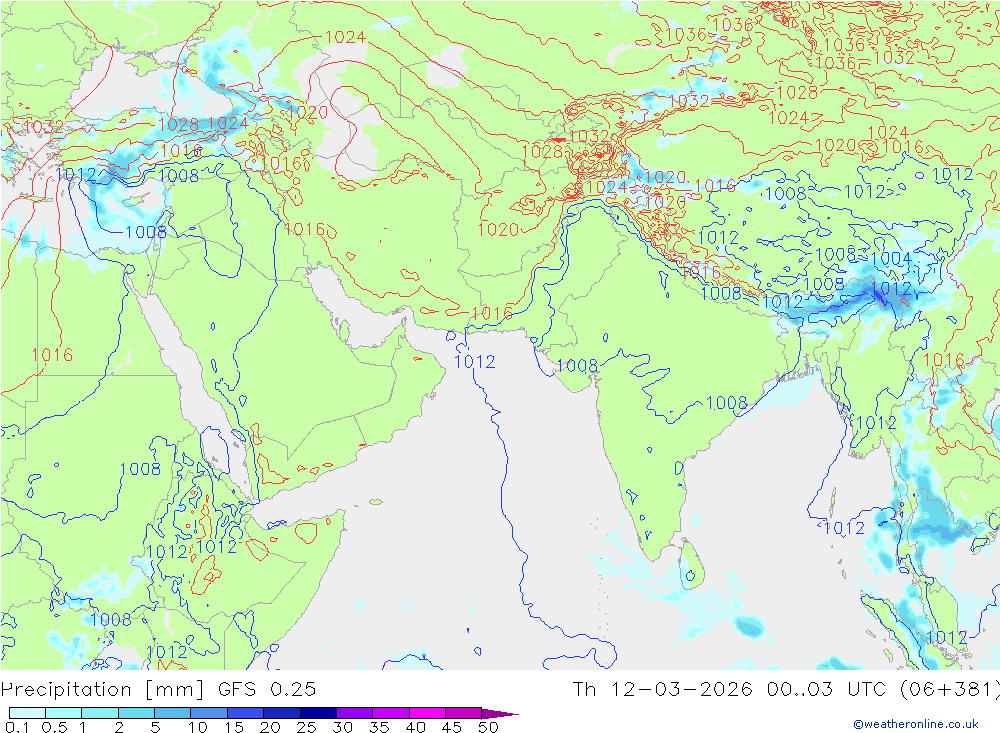The height and width of the screenshot is (733, 1000).
Task: Select the 15–20 mm royal blue legend swatch
Action: point(245,713)
